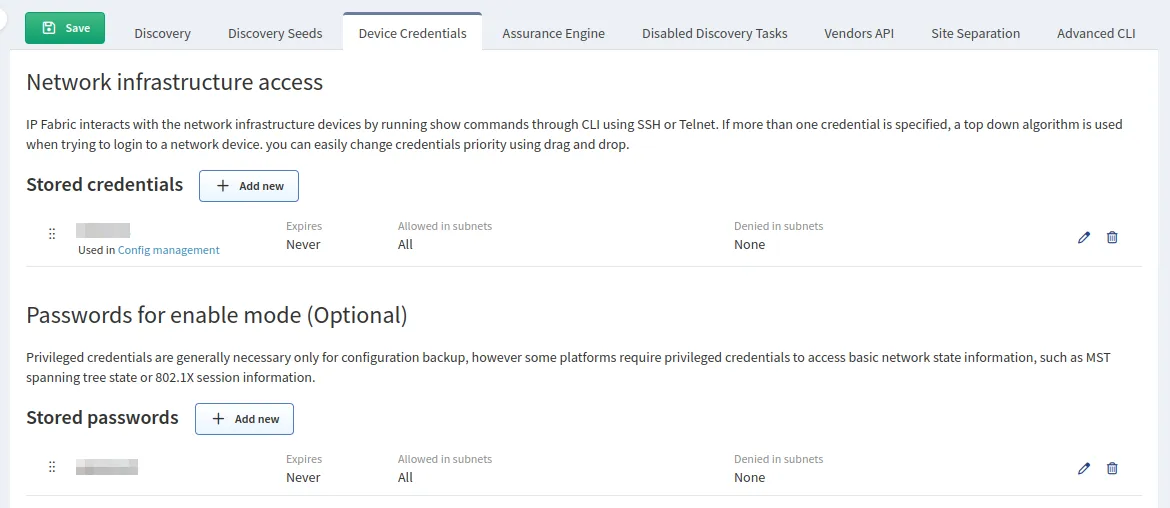The height and width of the screenshot is (508, 1170).
Task: Select the Device Credentials tab
Action: click(x=412, y=33)
